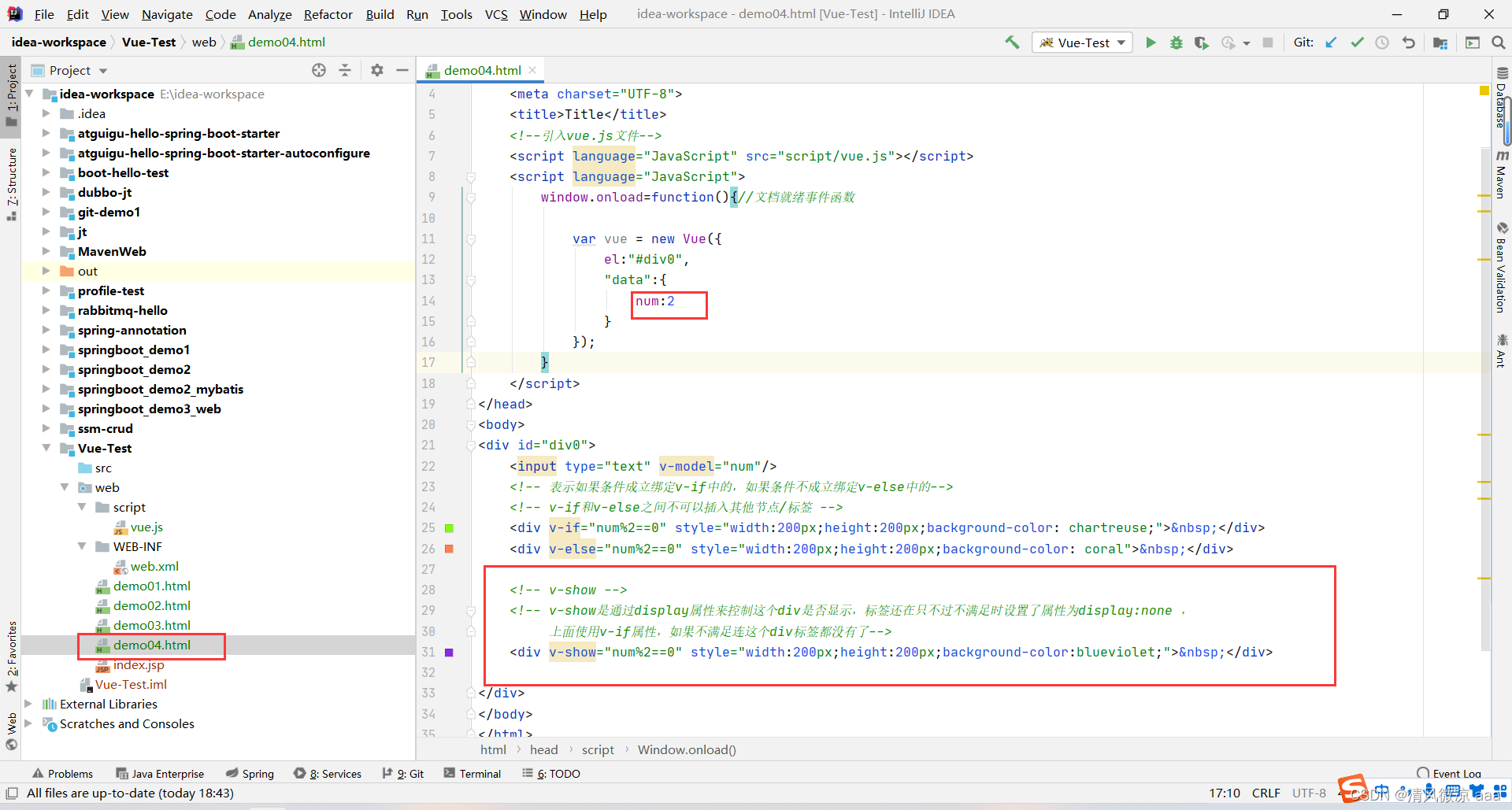Screen dimensions: 1512x810
Task: Click the tool windows toggle in status bar
Action: [x=12, y=793]
